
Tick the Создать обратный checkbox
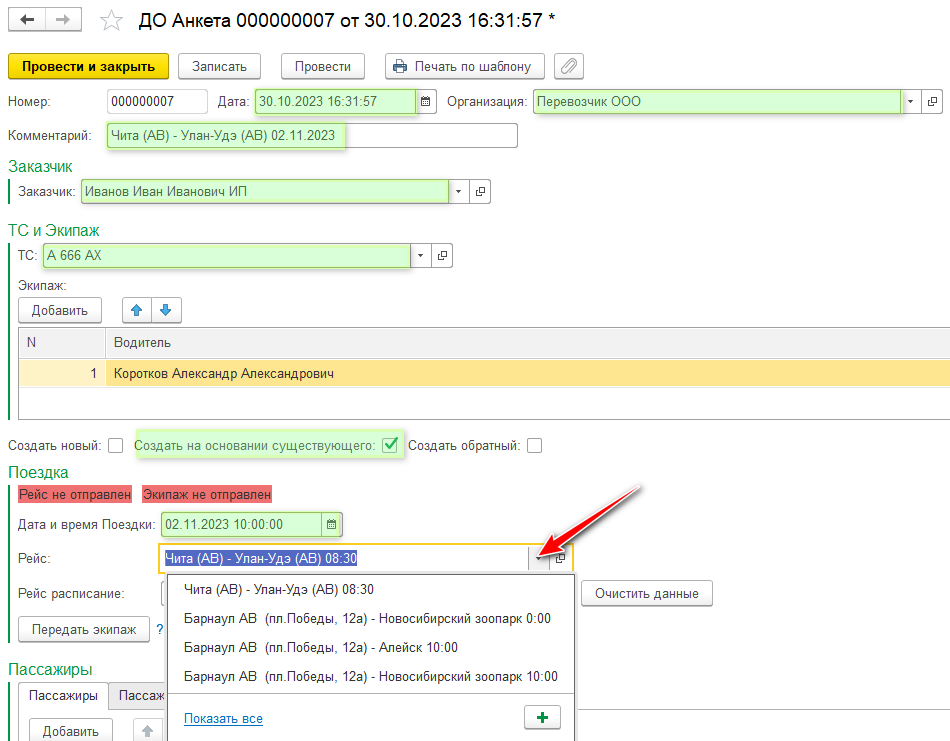pos(535,446)
